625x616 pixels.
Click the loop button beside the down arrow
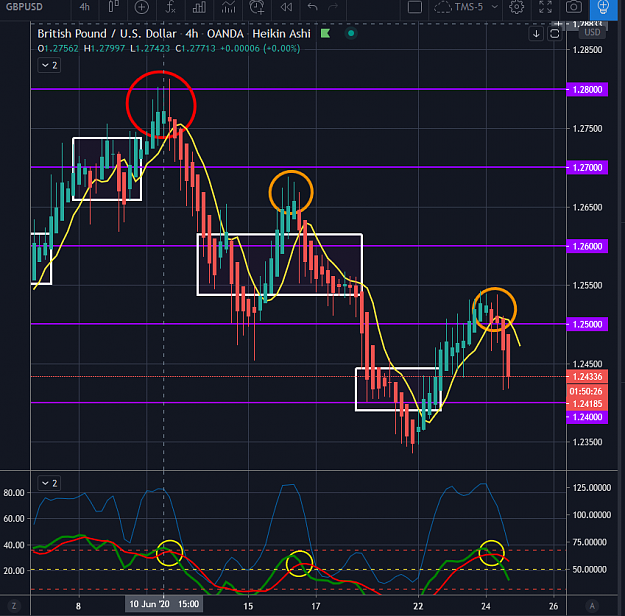[x=554, y=34]
